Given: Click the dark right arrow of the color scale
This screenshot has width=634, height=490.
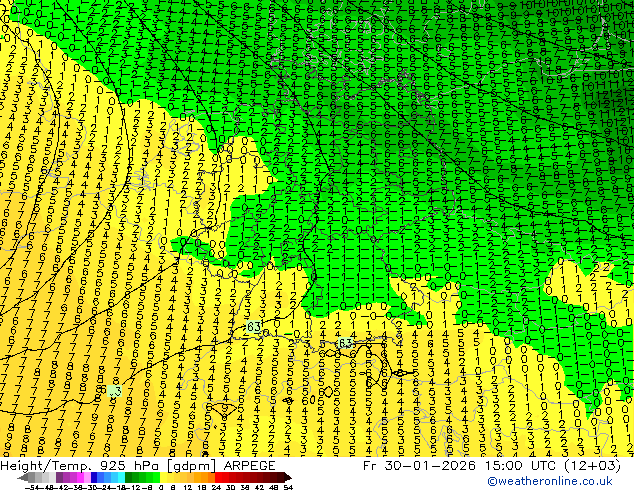Looking at the screenshot, I should [x=288, y=477].
